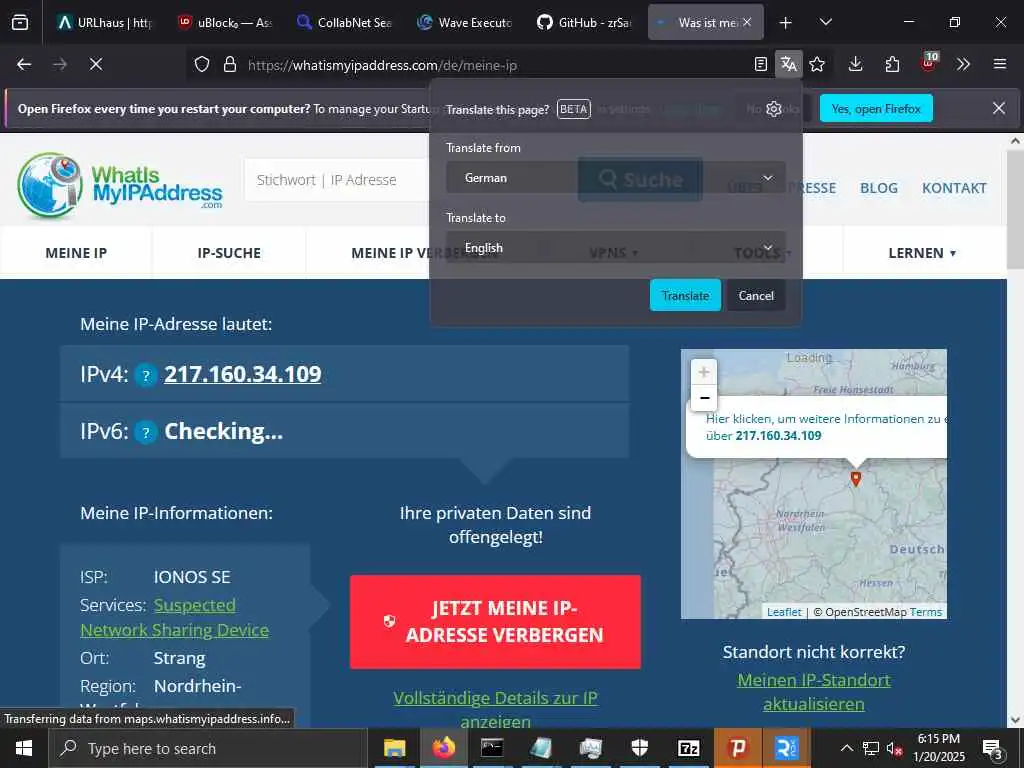The width and height of the screenshot is (1024, 768).
Task: Open the MEINE IP menu item
Action: pos(76,253)
